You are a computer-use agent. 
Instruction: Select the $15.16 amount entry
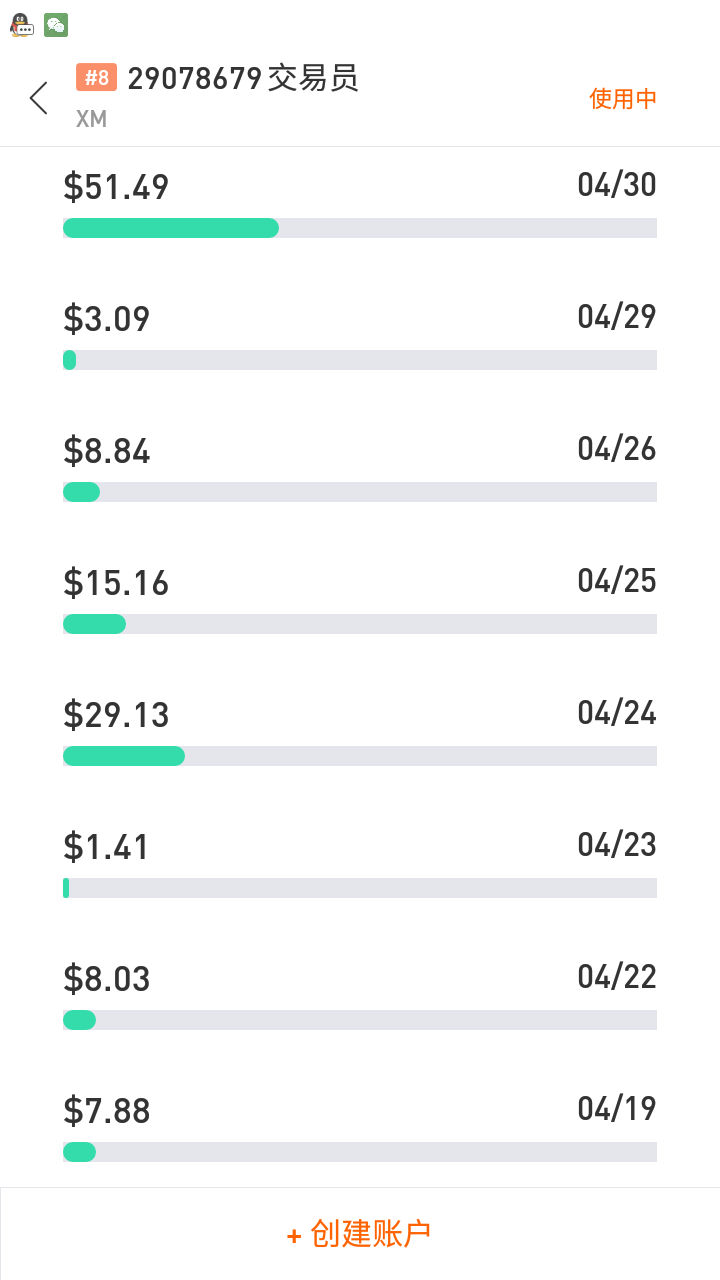(116, 583)
